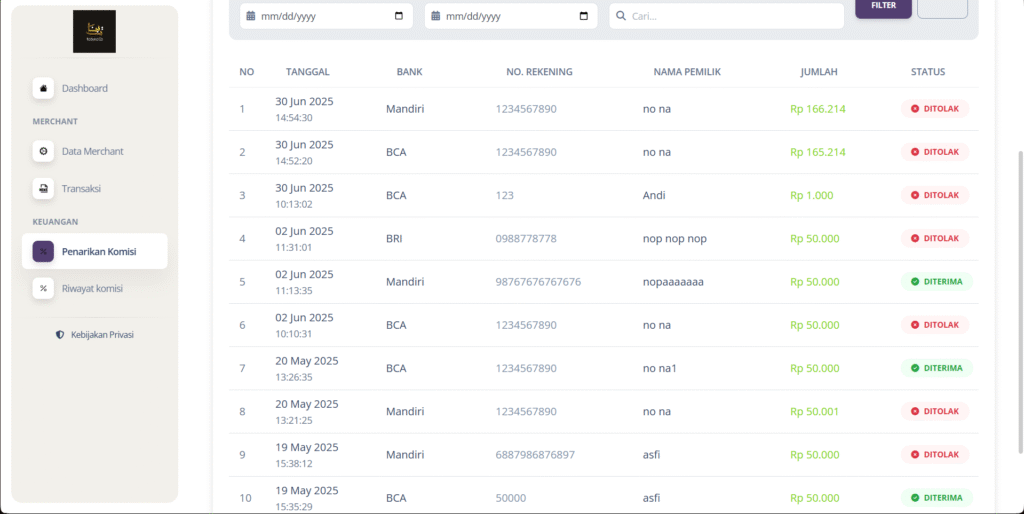
Task: Click the Riwayat komisi percent icon
Action: (x=43, y=288)
